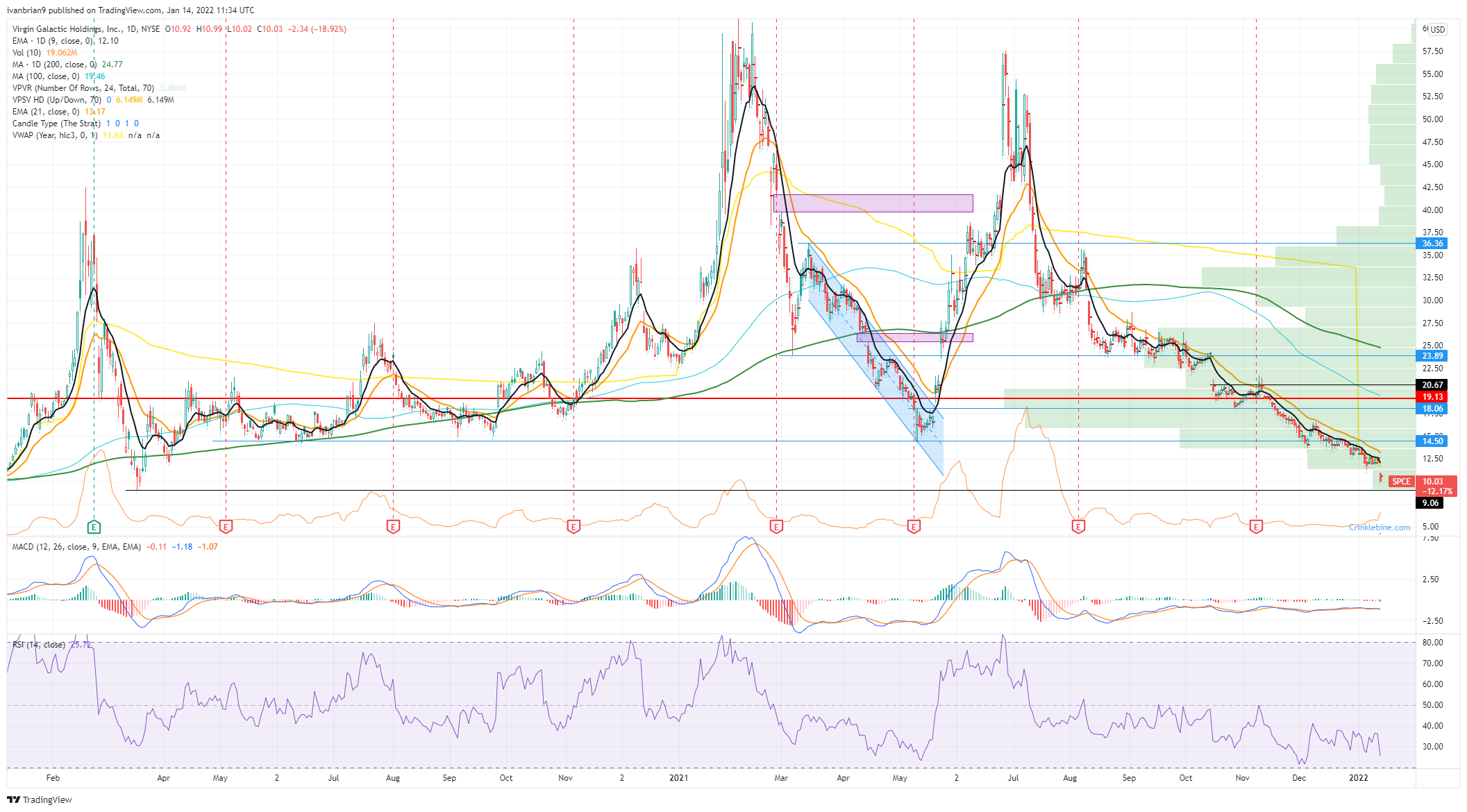
Task: Select the MA 200 indicator legend
Action: pos(67,65)
